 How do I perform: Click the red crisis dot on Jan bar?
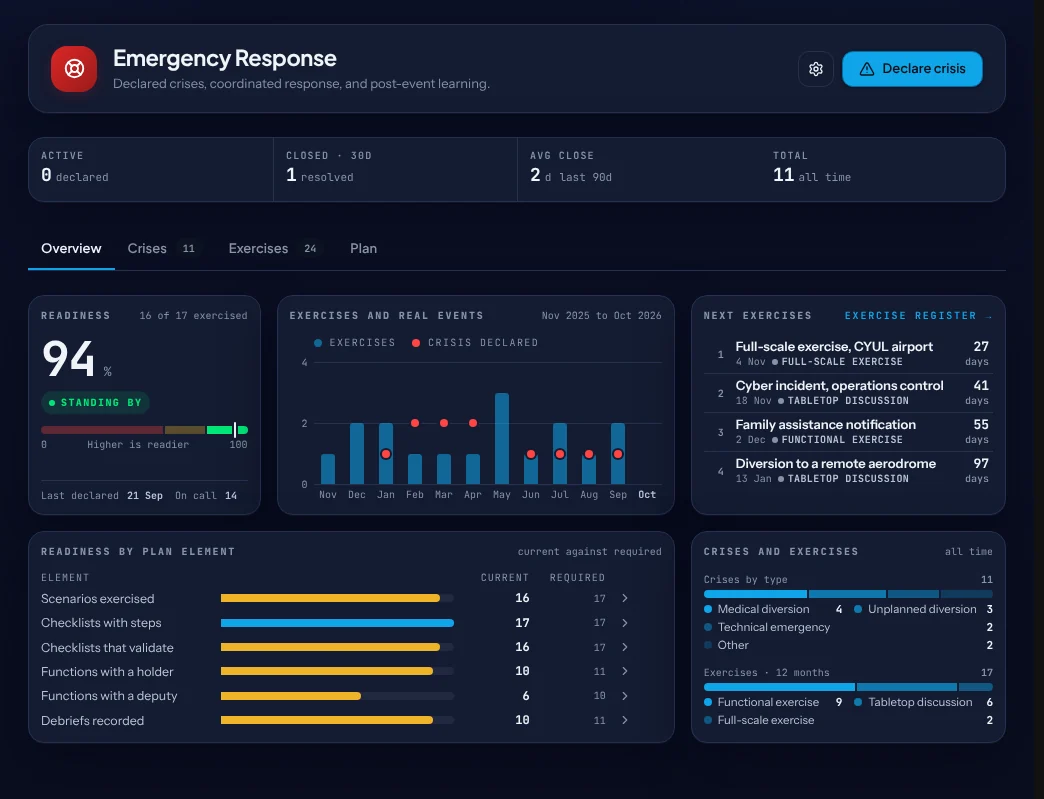[386, 454]
